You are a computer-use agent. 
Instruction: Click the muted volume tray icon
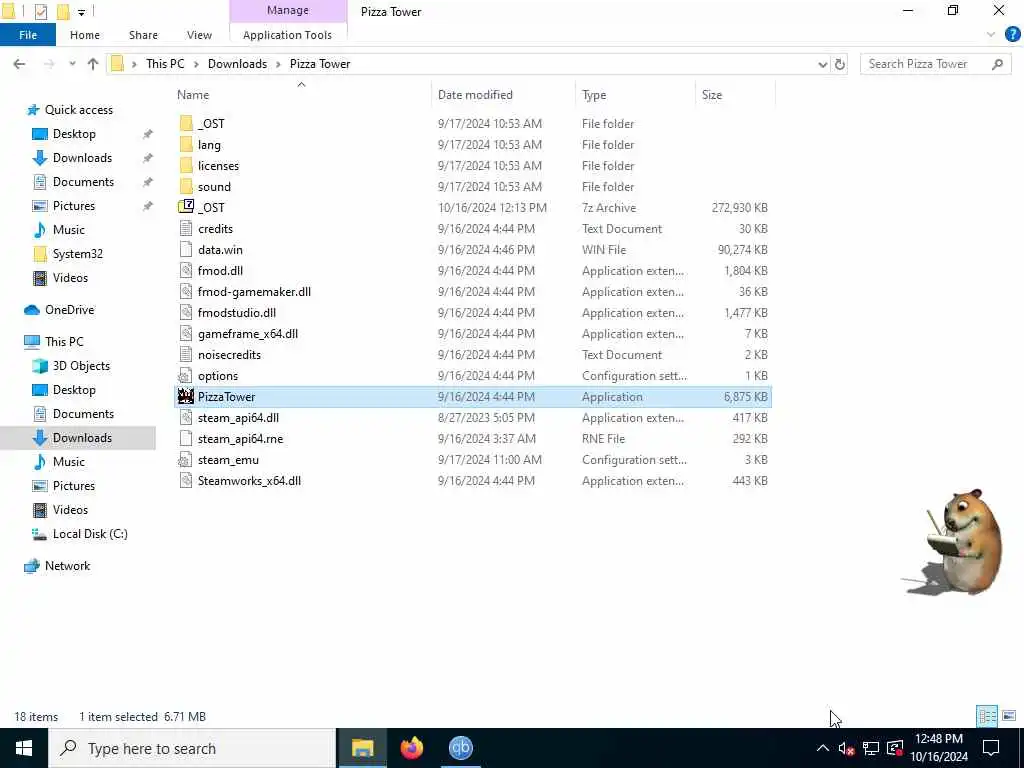(x=846, y=748)
